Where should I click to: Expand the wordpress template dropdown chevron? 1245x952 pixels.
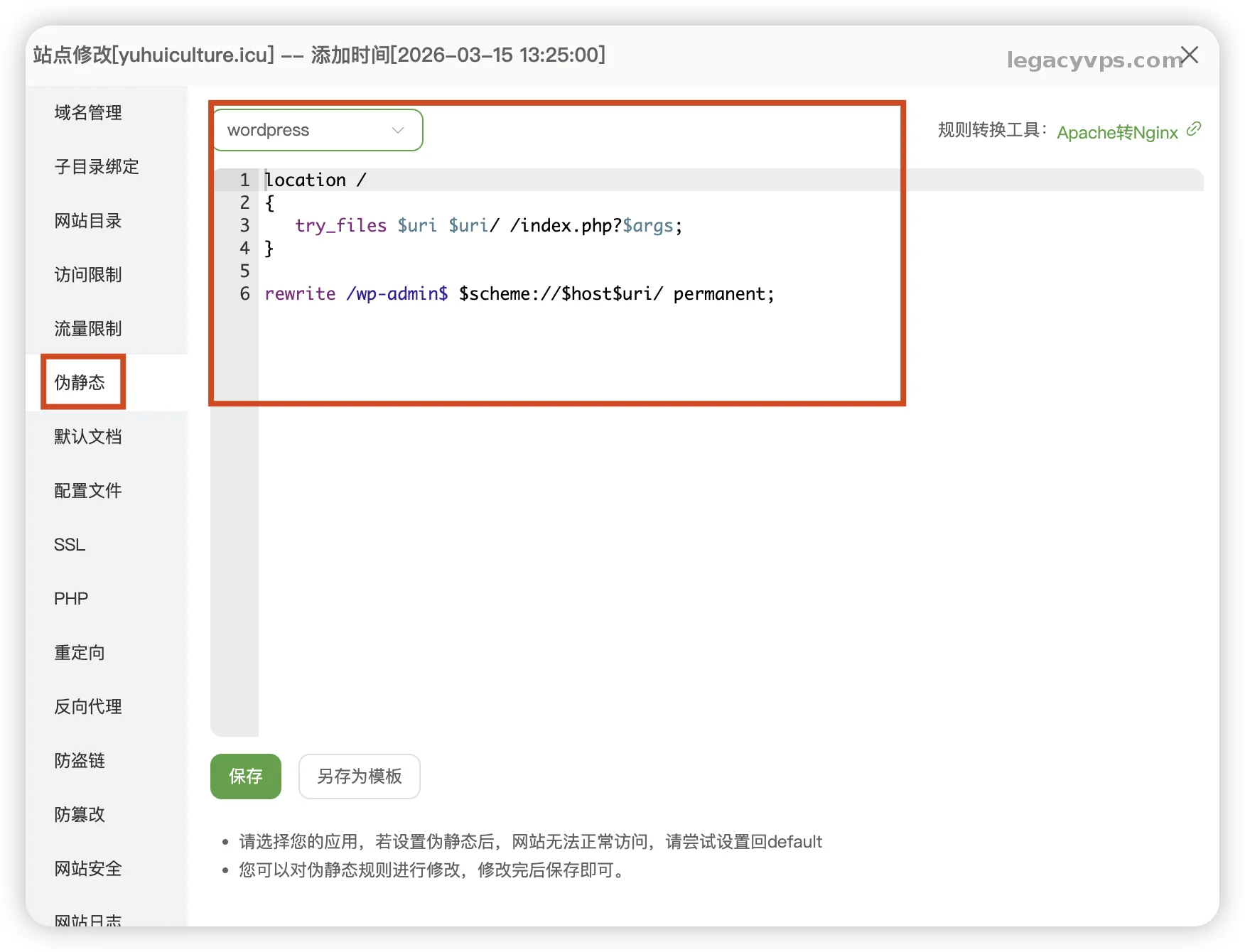(398, 130)
